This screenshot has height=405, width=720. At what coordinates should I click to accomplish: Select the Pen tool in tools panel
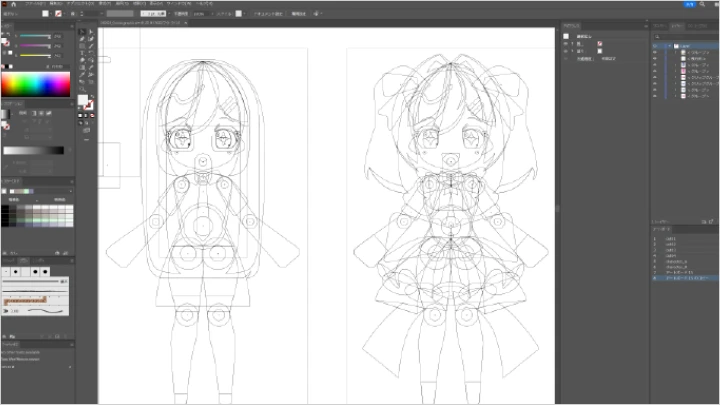click(82, 39)
